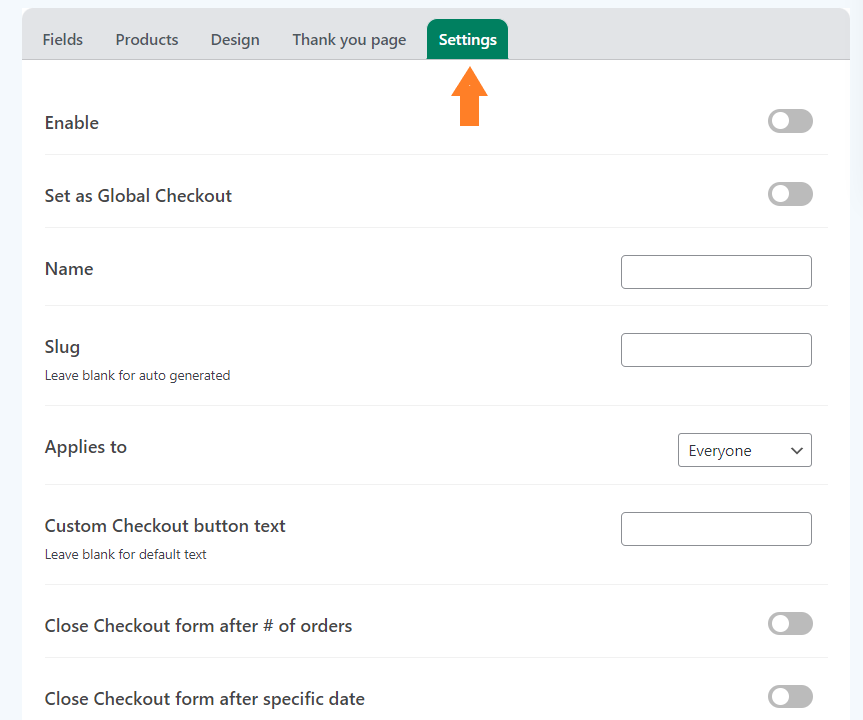Switch to the Fields tab
This screenshot has height=720, width=863.
tap(63, 40)
